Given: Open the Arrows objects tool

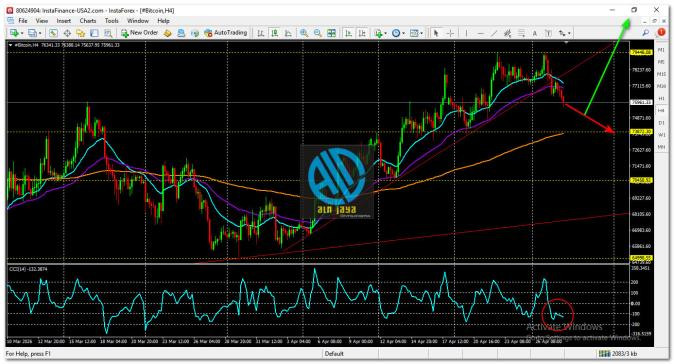Looking at the screenshot, I should pyautogui.click(x=562, y=33).
